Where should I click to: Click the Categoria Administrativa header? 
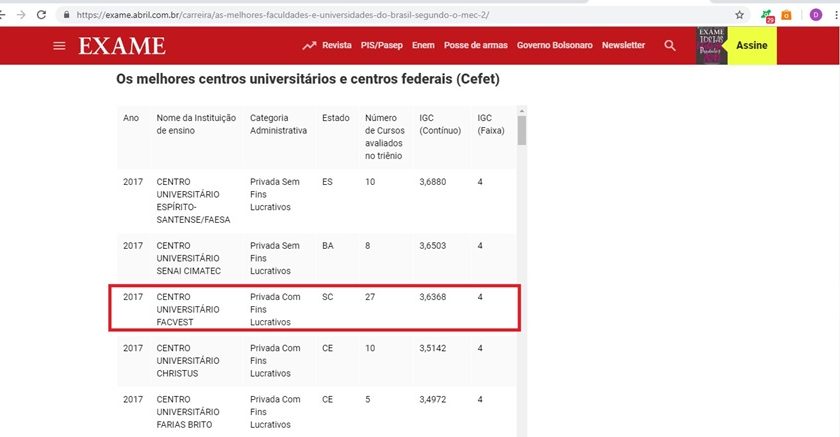(x=279, y=124)
